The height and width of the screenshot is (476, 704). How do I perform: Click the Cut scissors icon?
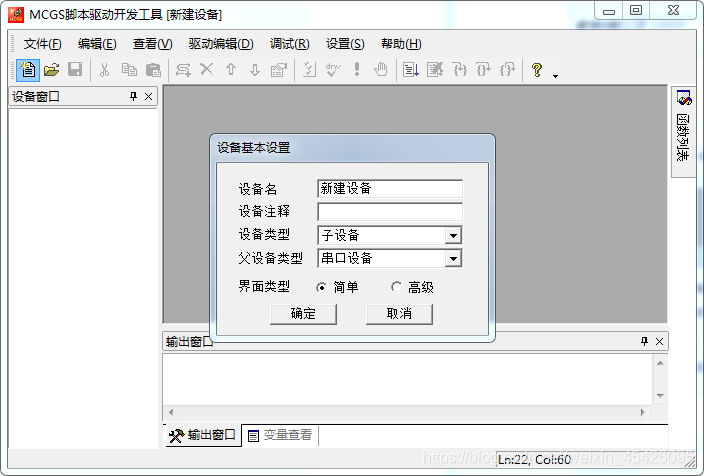(104, 70)
